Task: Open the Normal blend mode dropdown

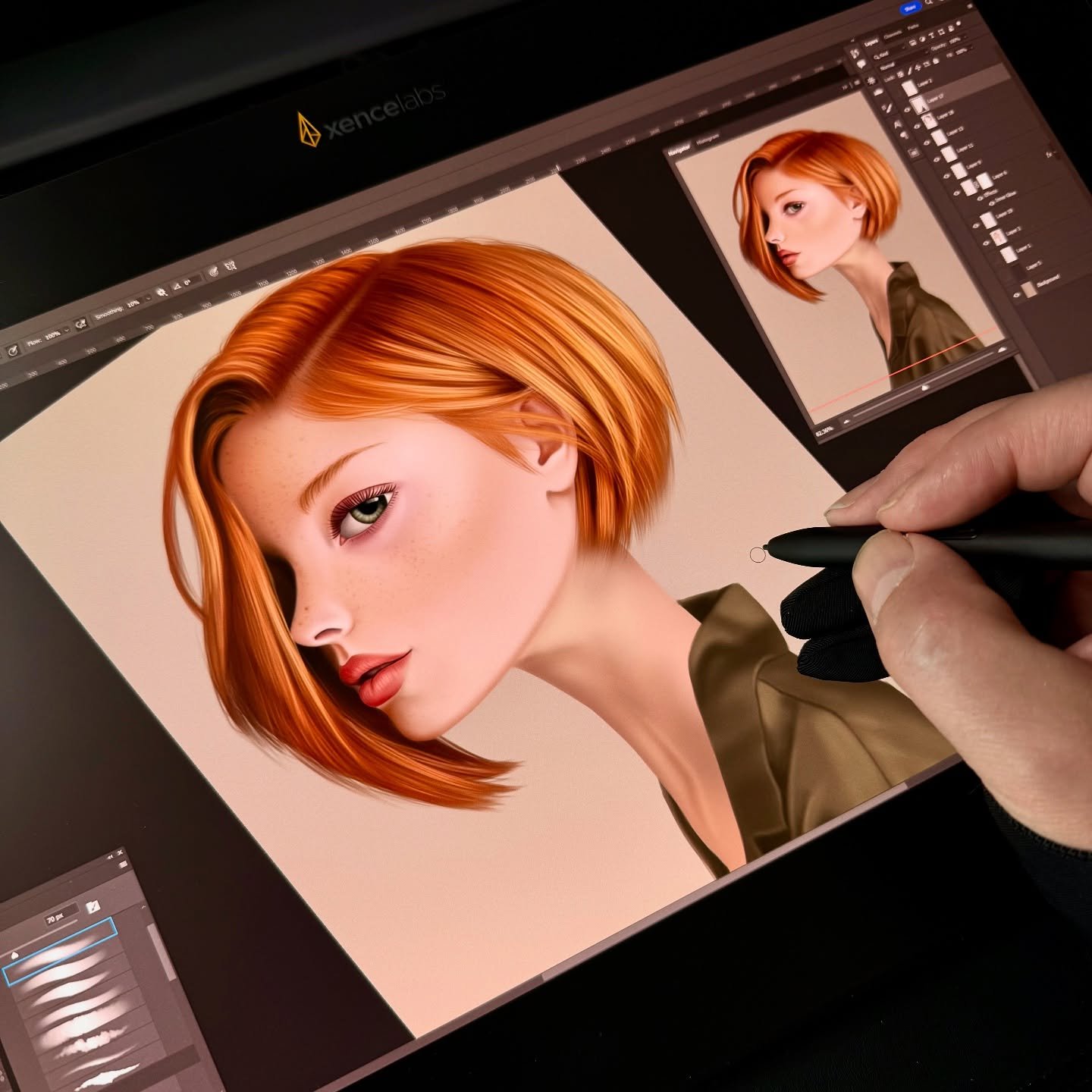Action: 888,65
